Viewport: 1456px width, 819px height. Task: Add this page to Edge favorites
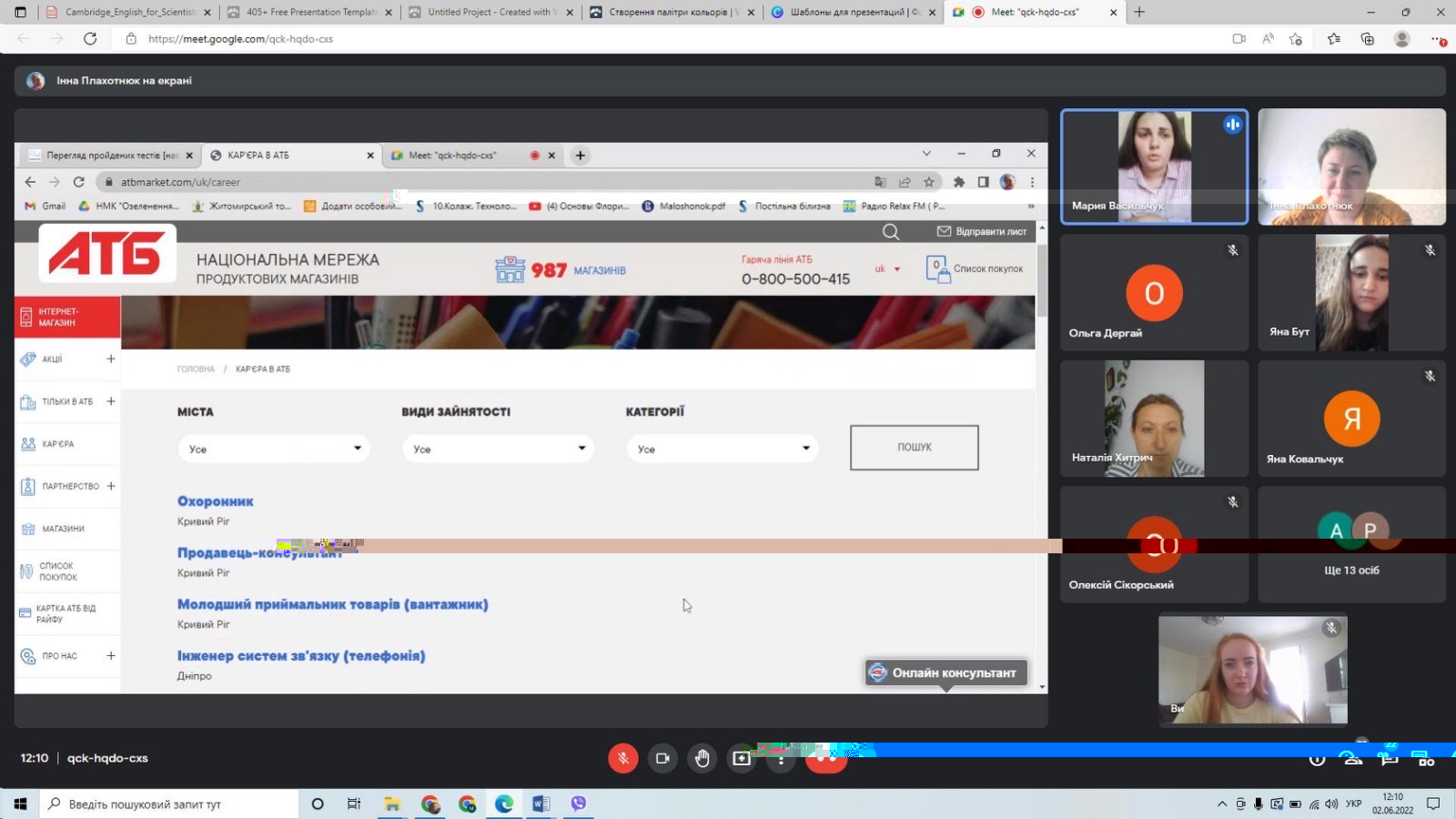pos(1296,38)
